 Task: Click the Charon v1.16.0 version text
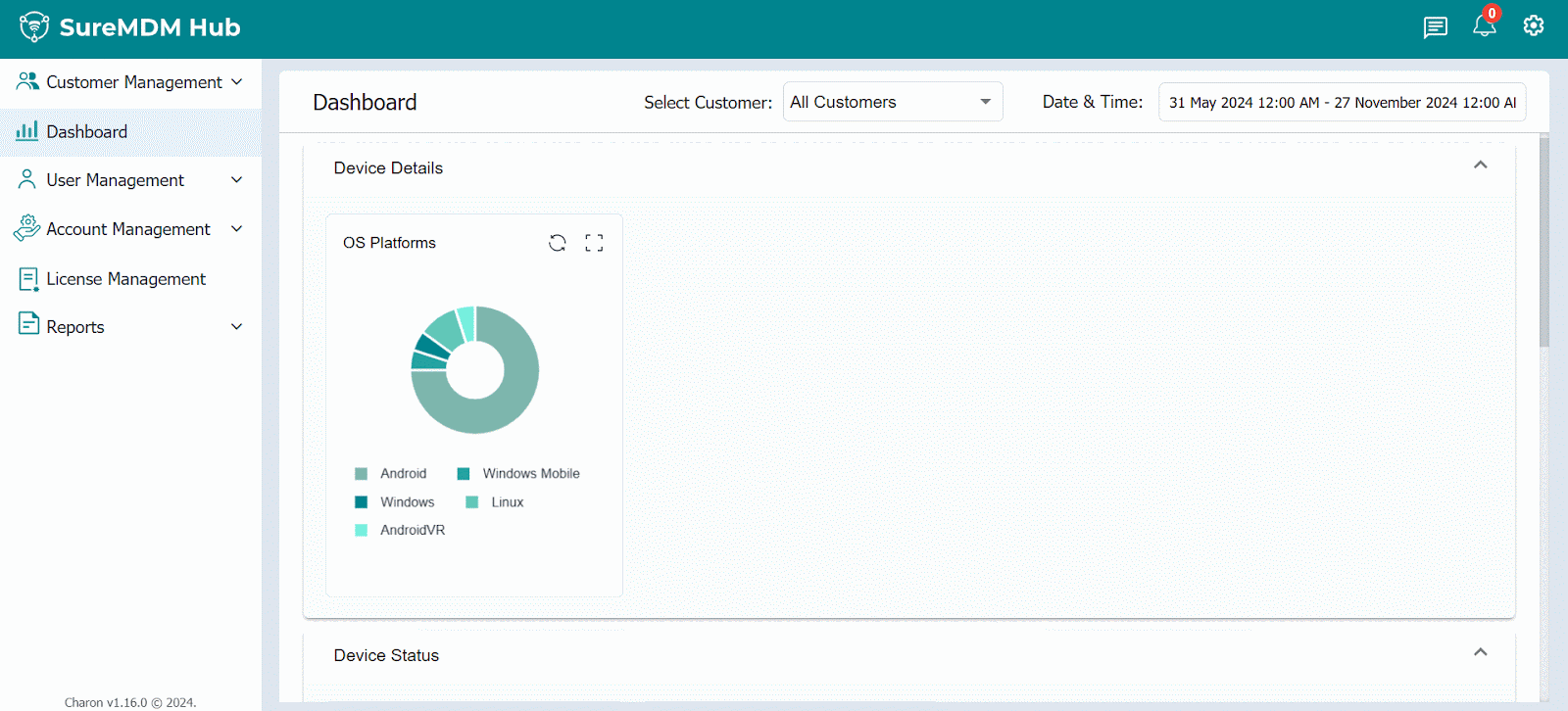[x=130, y=702]
